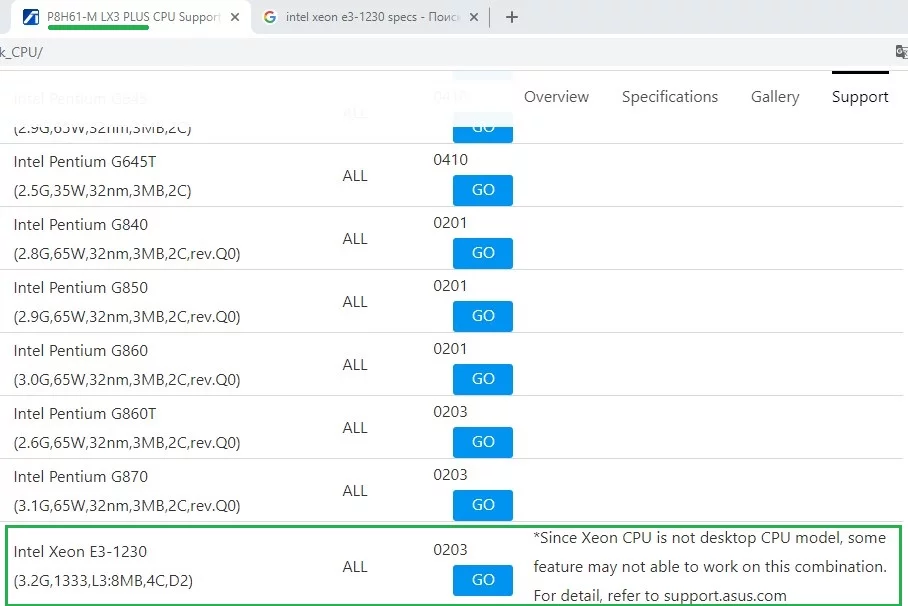This screenshot has height=606, width=908.
Task: Open the Support section
Action: 860,97
